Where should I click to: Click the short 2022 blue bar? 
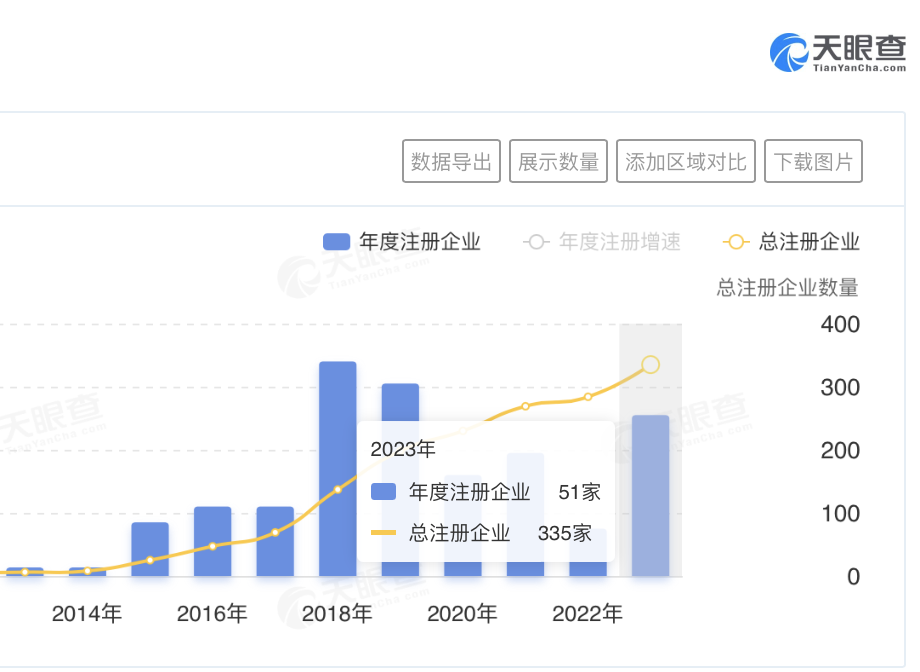click(x=588, y=565)
